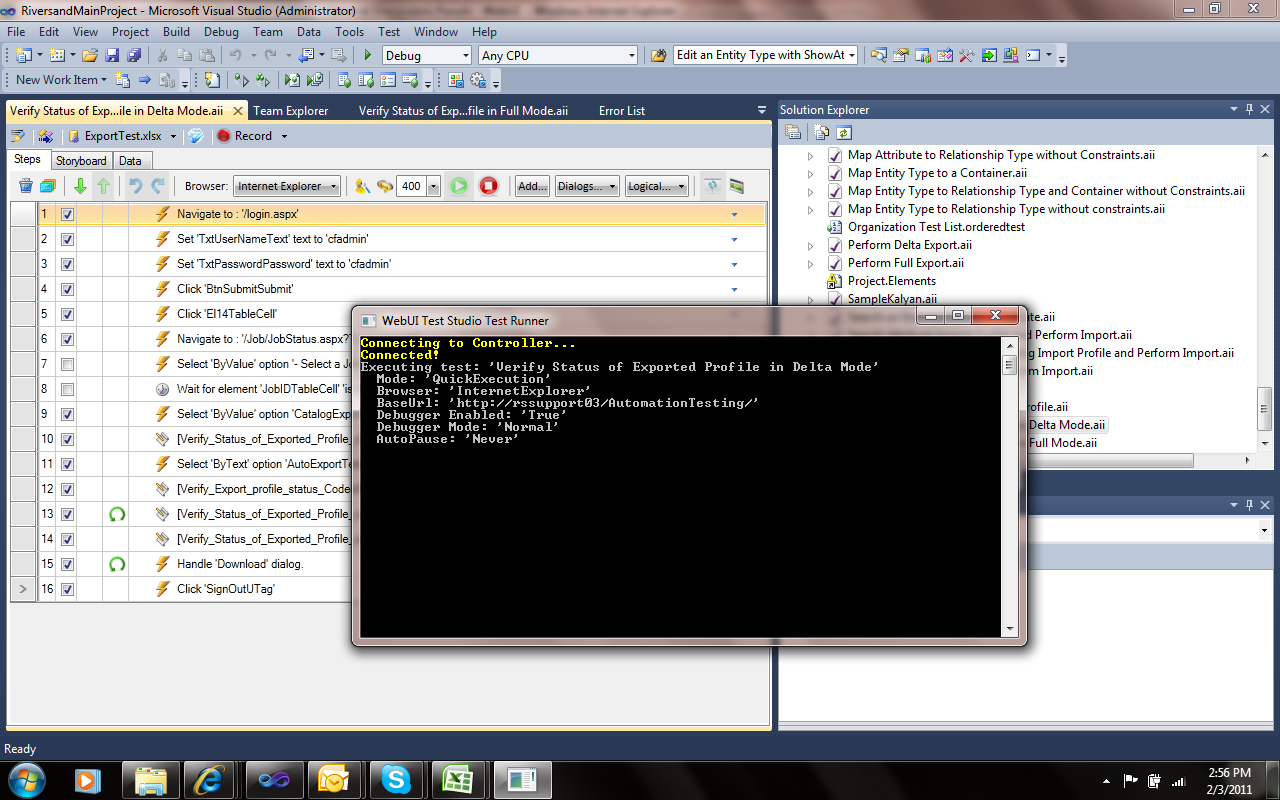Click the Windows Explorer folder taskbar icon
This screenshot has height=800, width=1280.
149,779
